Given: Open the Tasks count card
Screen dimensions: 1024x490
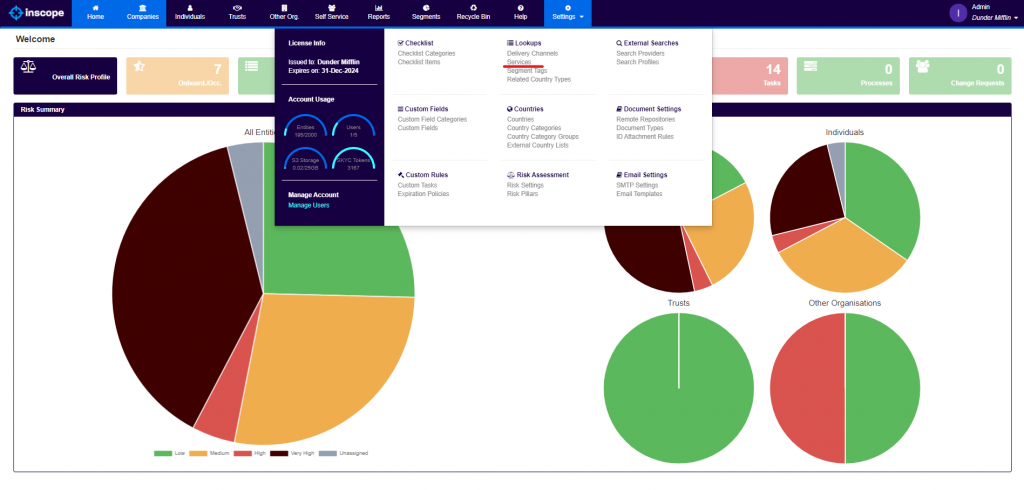Looking at the screenshot, I should coord(748,76).
